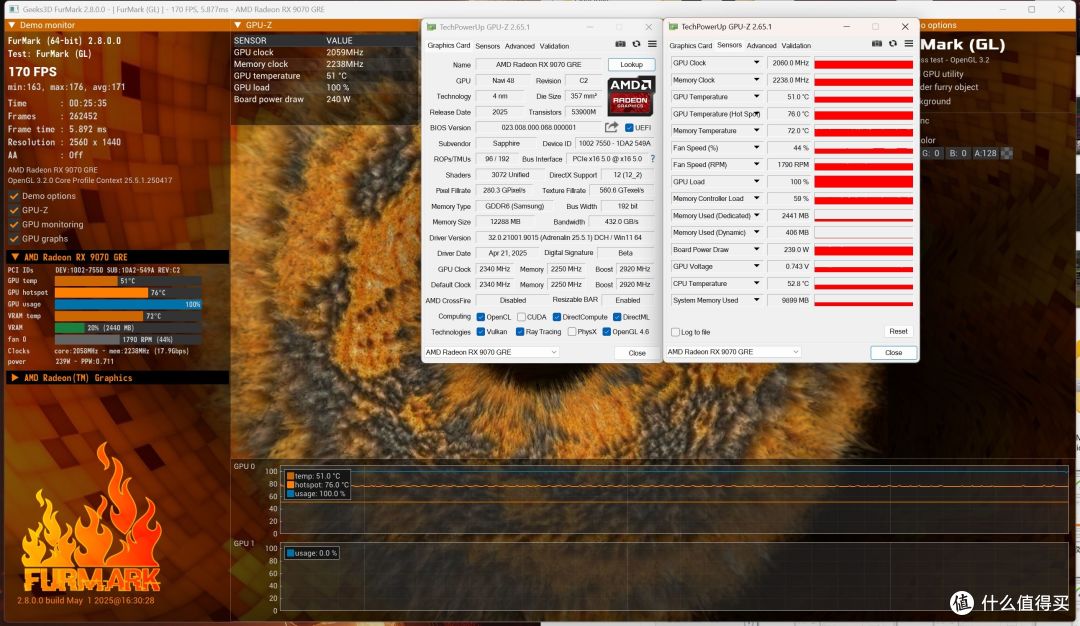Image resolution: width=1080 pixels, height=626 pixels.
Task: Click refresh icon in left GPU-Z window
Action: point(636,44)
